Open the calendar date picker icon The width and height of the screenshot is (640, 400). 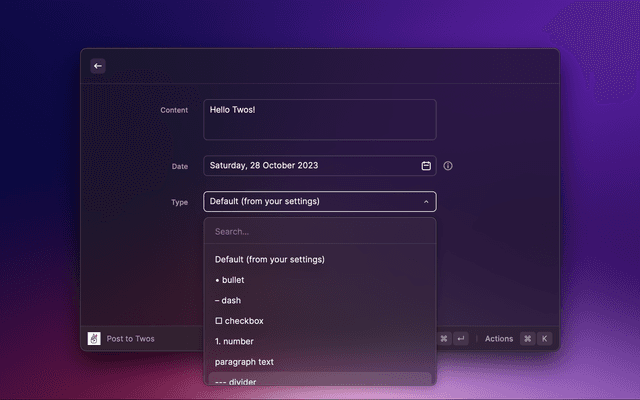[426, 165]
